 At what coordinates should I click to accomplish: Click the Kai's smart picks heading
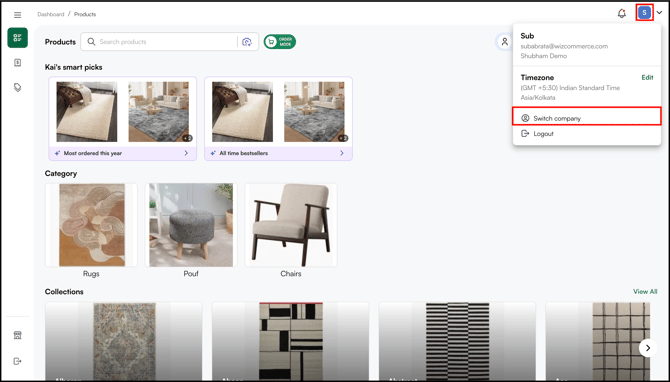[x=73, y=67]
